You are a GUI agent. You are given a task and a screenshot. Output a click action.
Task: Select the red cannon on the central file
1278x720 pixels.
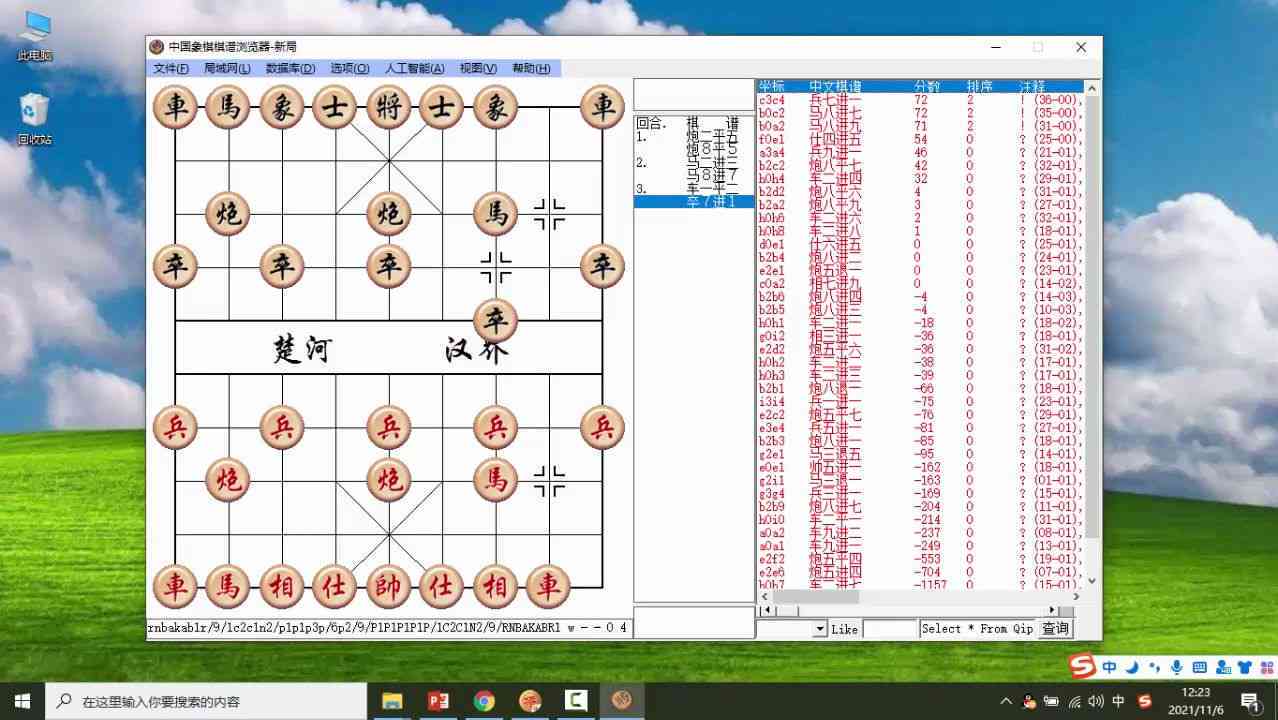388,480
